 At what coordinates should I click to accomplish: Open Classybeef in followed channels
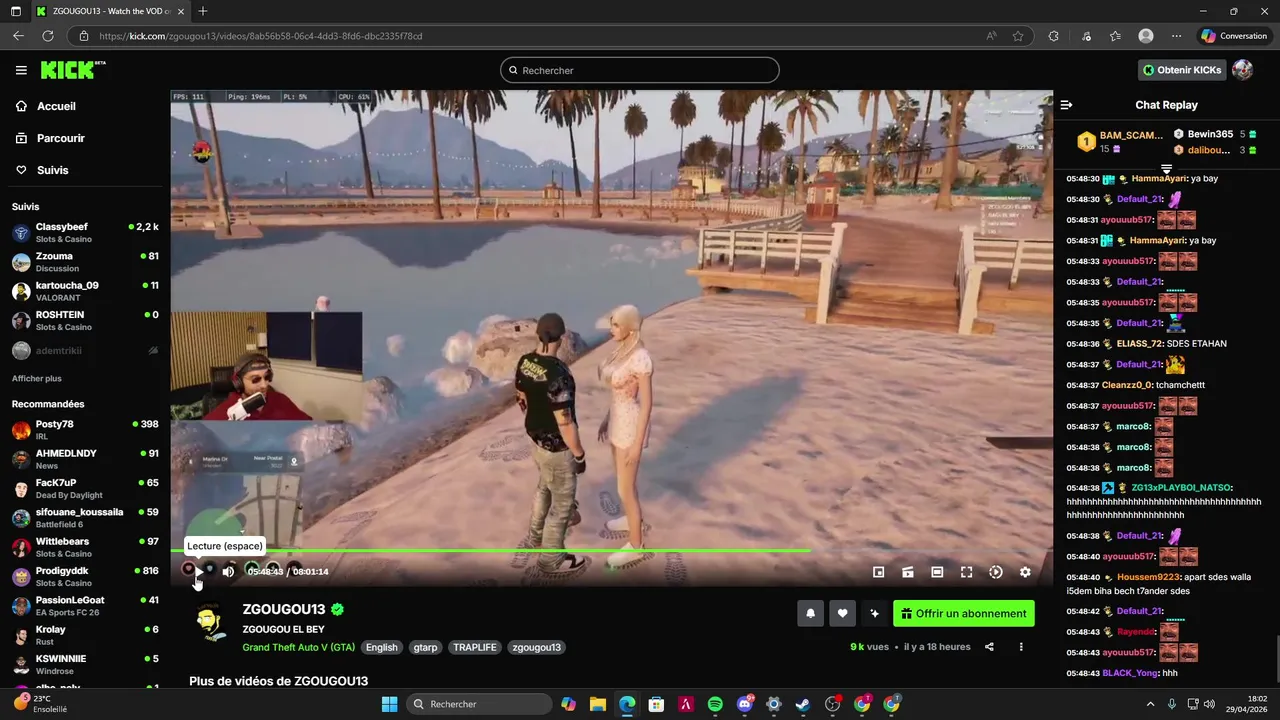pos(85,233)
